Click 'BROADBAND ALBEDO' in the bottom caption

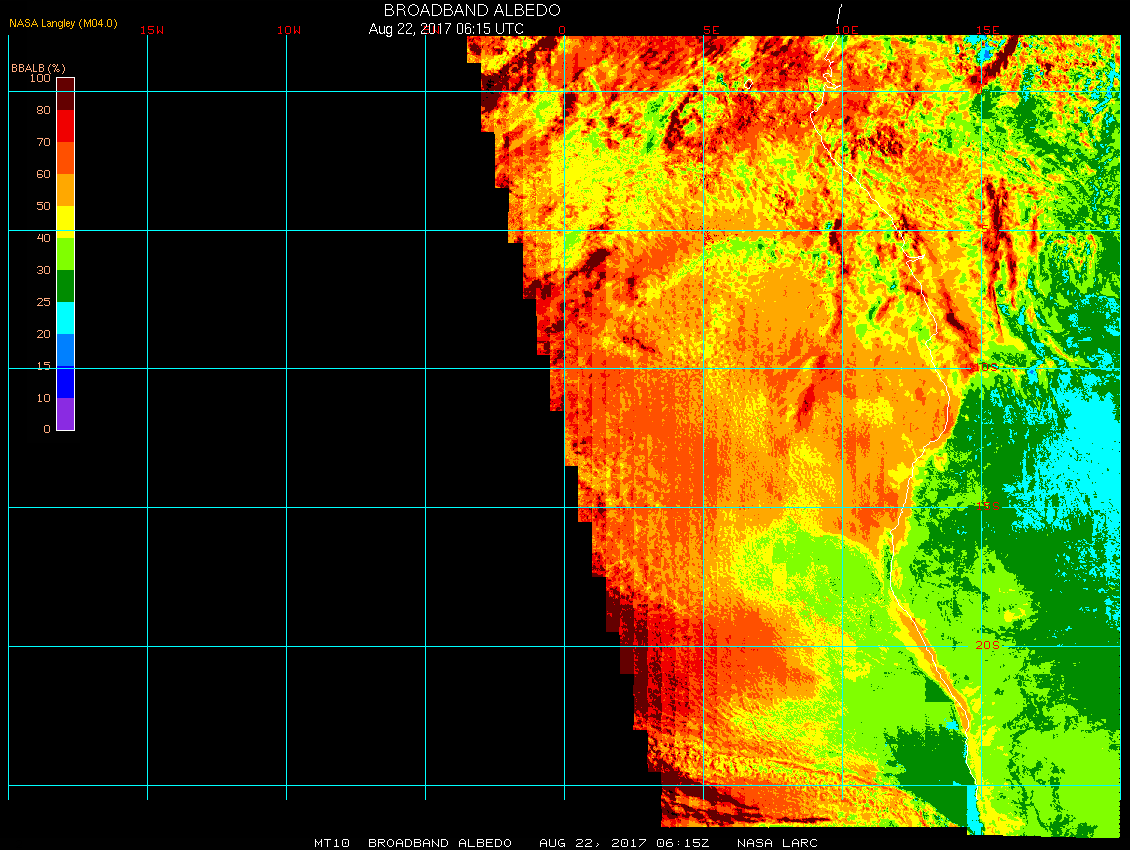coord(440,842)
